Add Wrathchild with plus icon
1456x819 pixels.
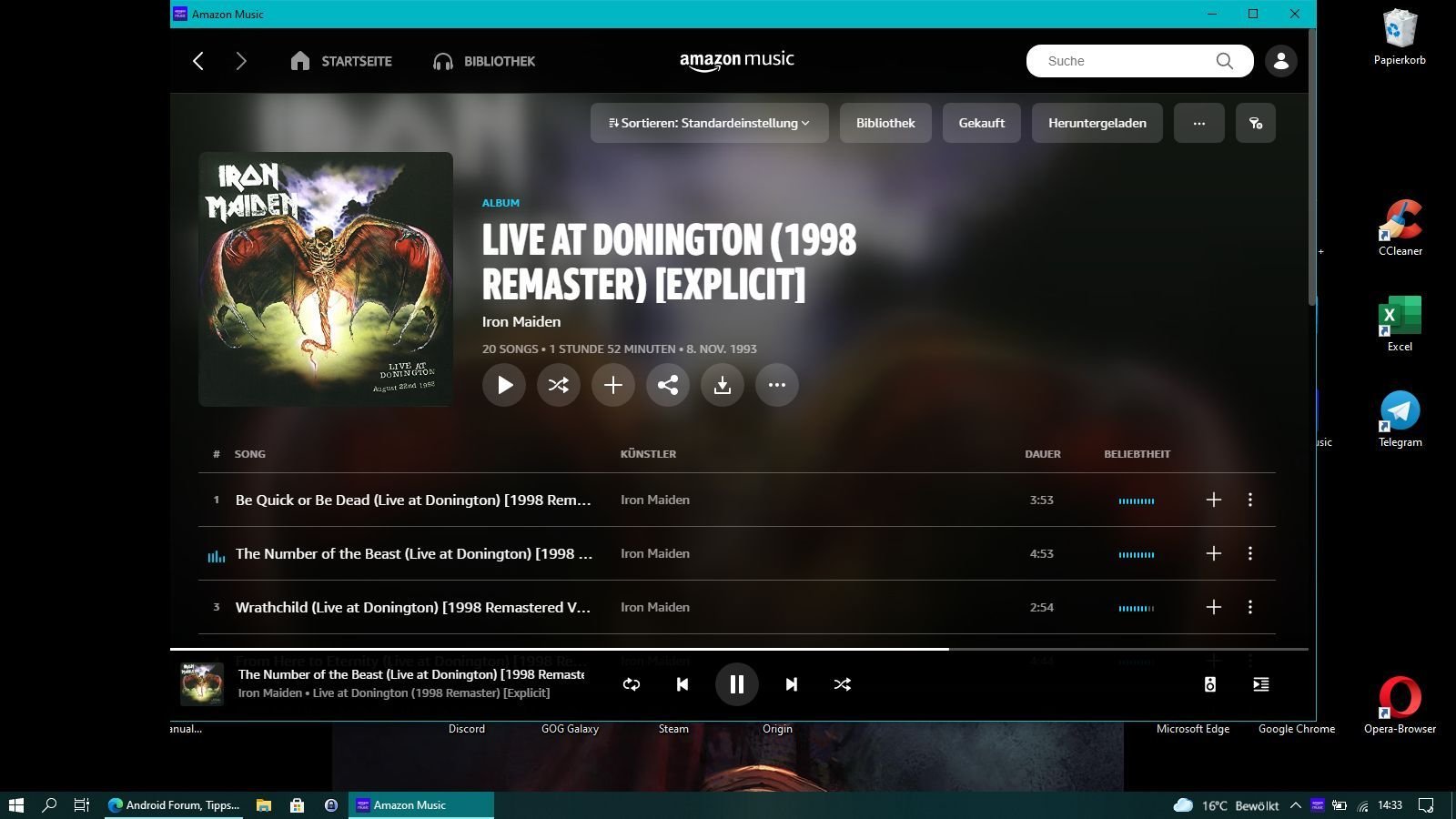[x=1214, y=607]
